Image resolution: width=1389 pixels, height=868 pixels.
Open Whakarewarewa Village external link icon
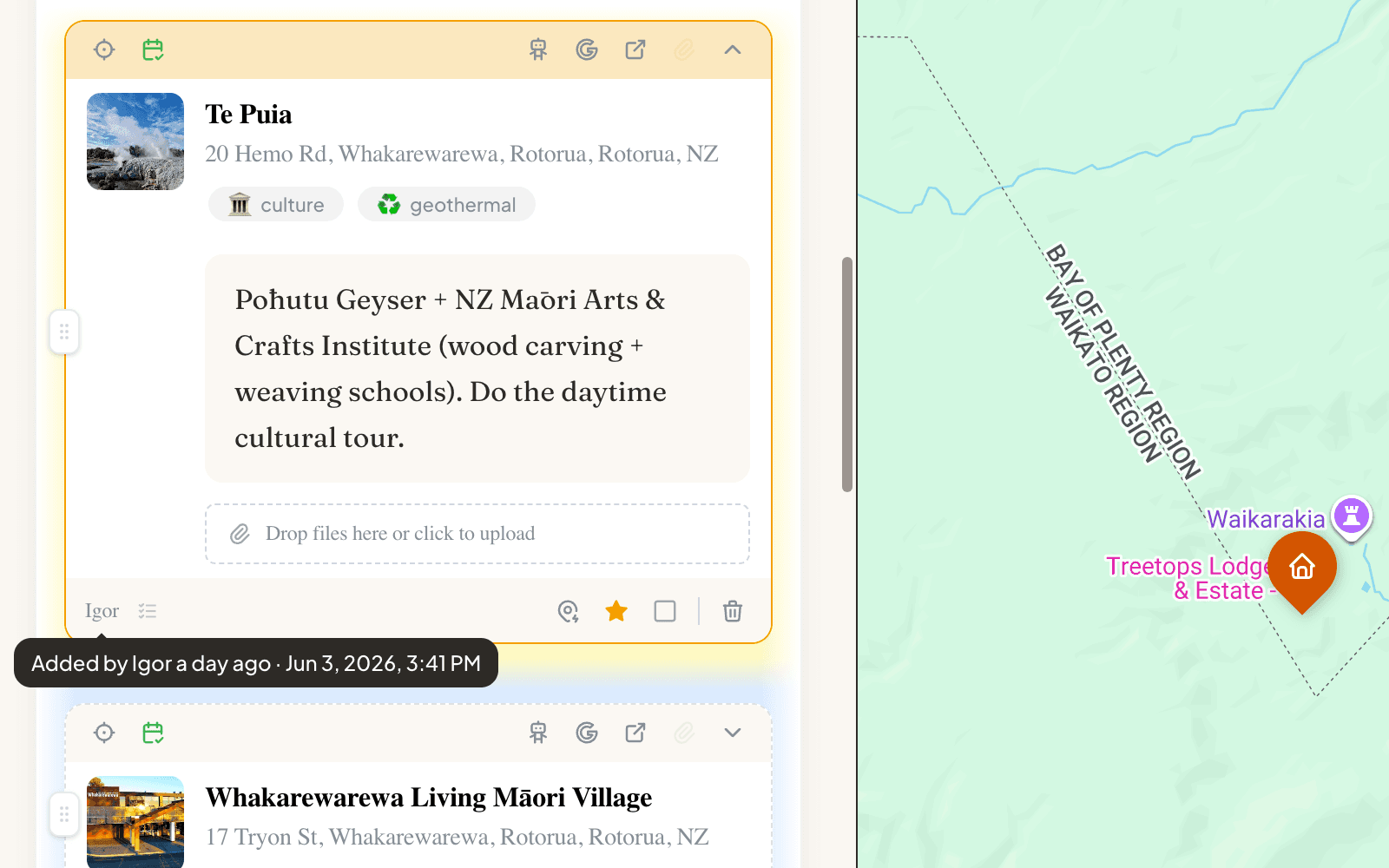click(x=635, y=733)
